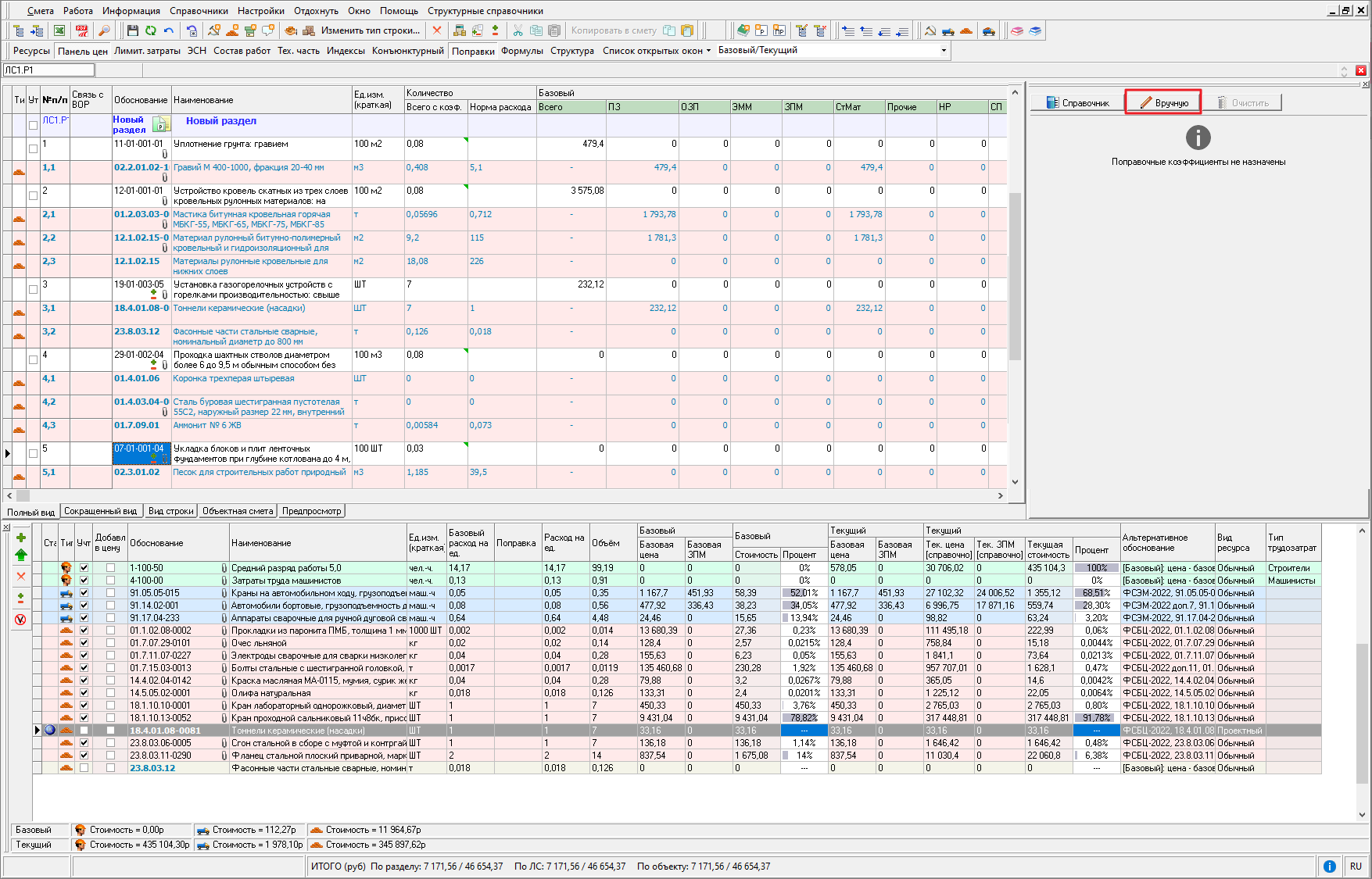Click the 'Вручную' button
The width and height of the screenshot is (1372, 879).
pyautogui.click(x=1163, y=102)
